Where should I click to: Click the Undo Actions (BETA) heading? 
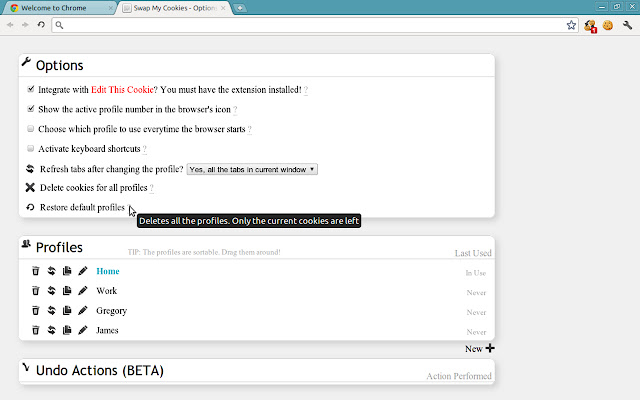point(100,370)
